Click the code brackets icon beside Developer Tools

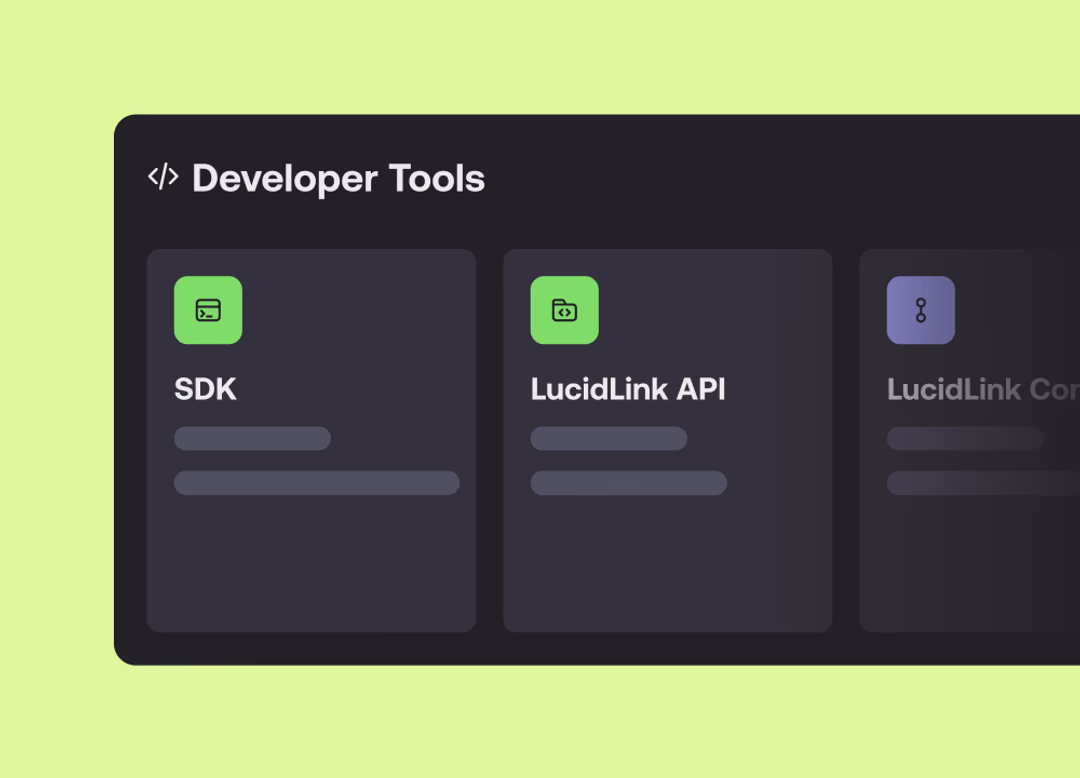[163, 177]
